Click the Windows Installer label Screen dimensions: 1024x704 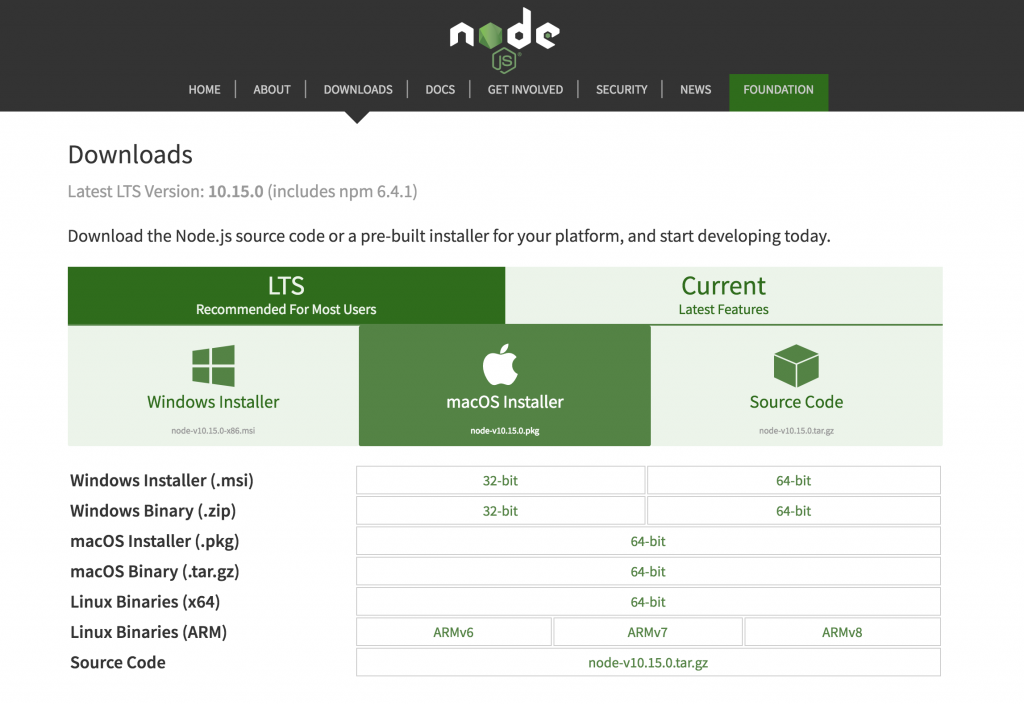(x=213, y=402)
